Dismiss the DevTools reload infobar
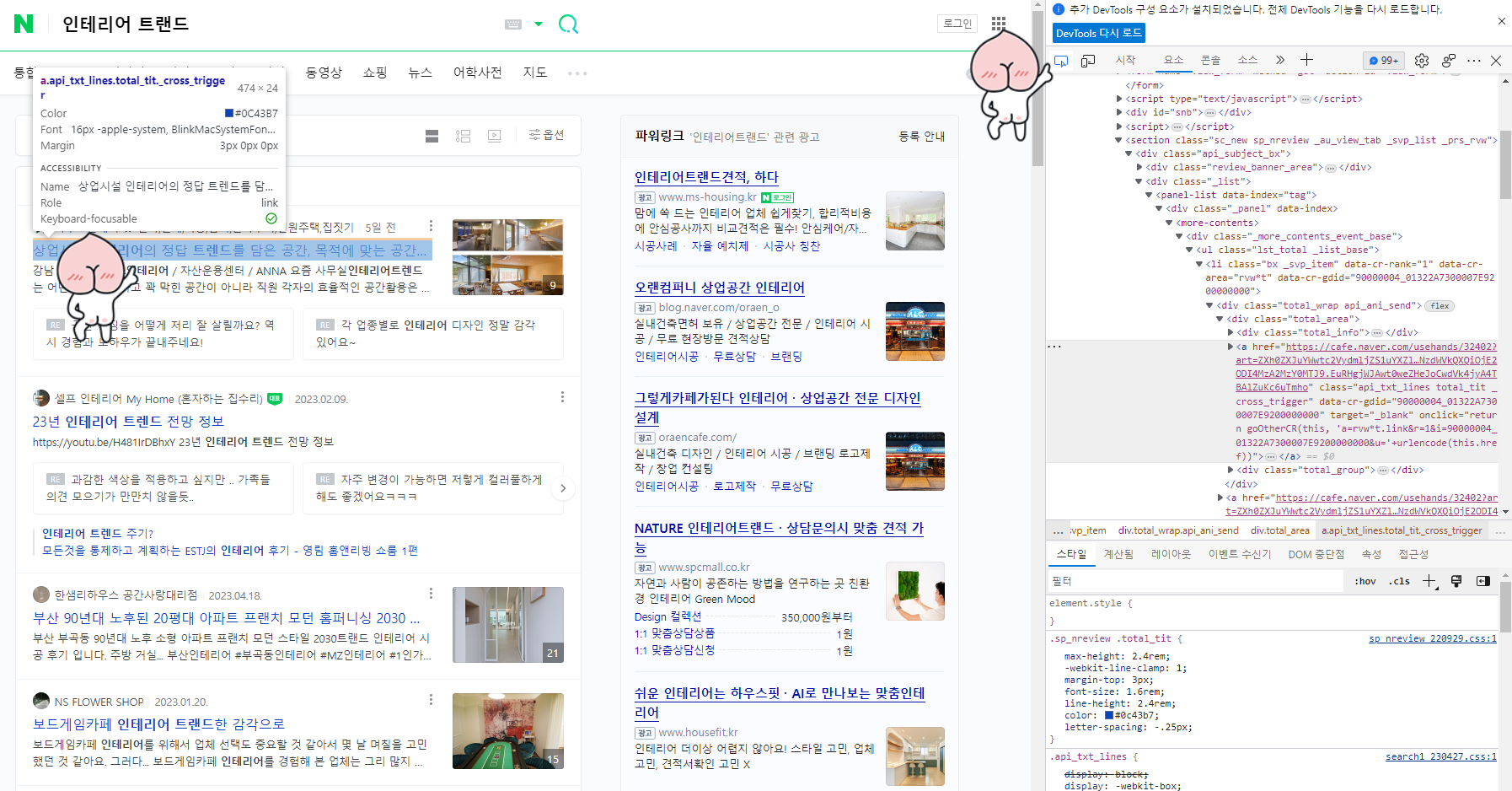 click(1502, 21)
